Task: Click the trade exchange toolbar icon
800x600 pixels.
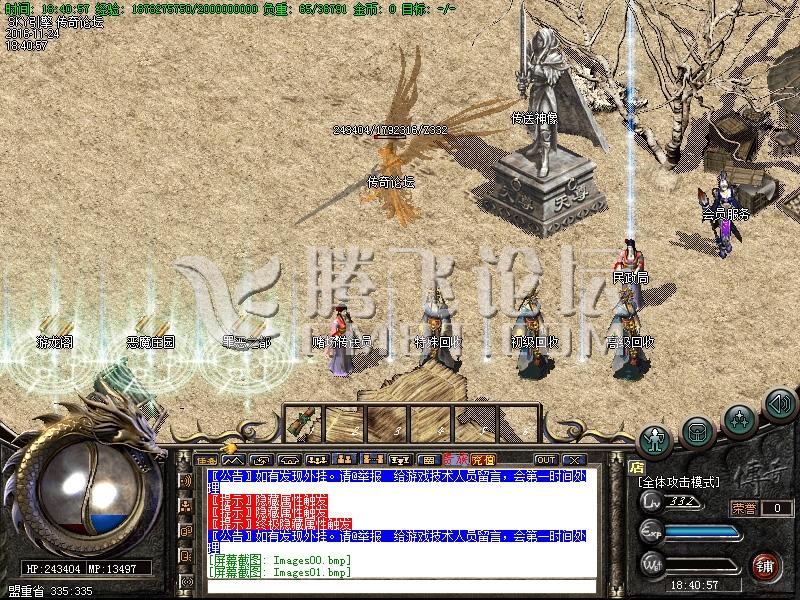Action: 261,460
